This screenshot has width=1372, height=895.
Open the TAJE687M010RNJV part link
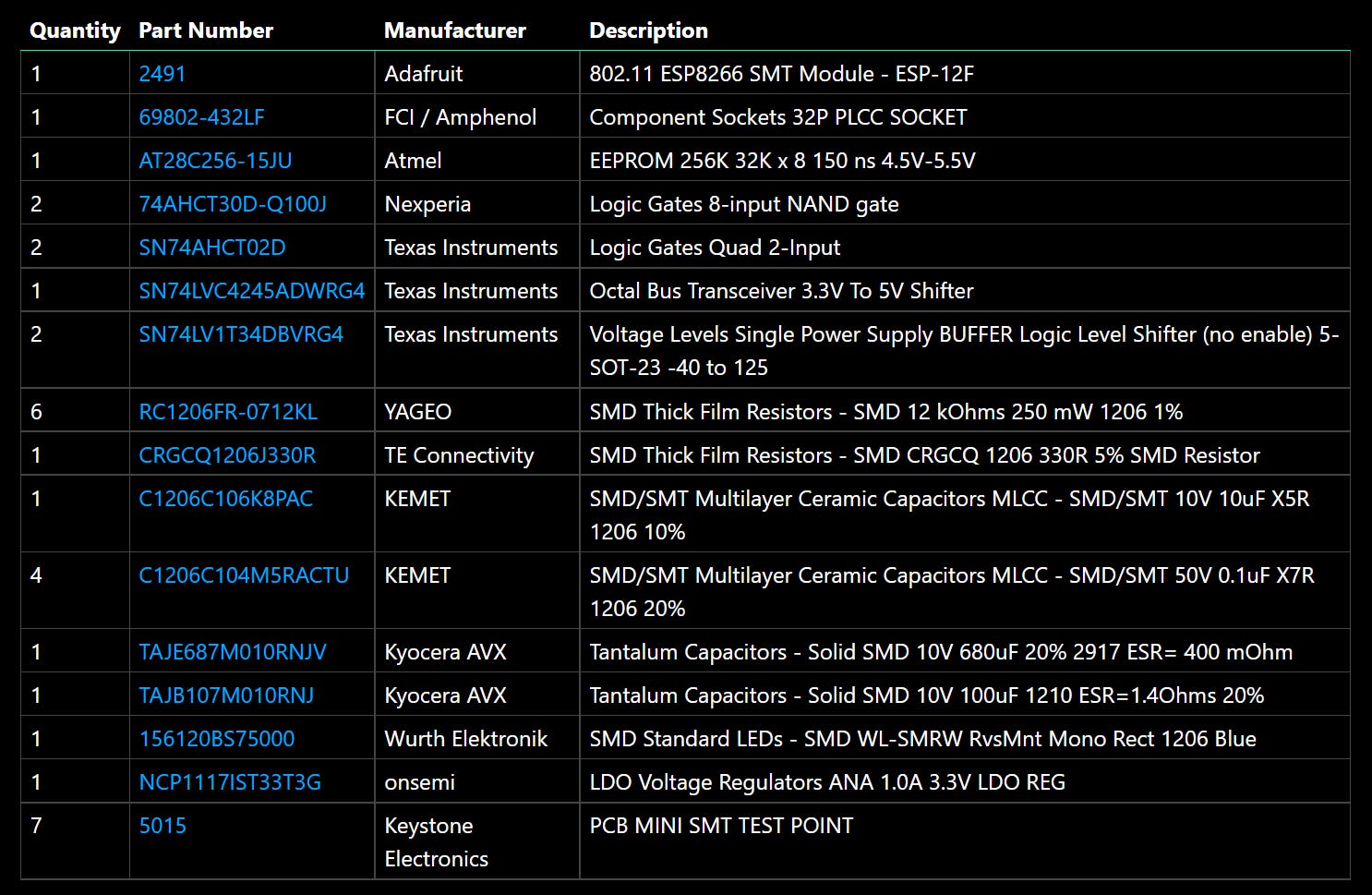tap(233, 652)
